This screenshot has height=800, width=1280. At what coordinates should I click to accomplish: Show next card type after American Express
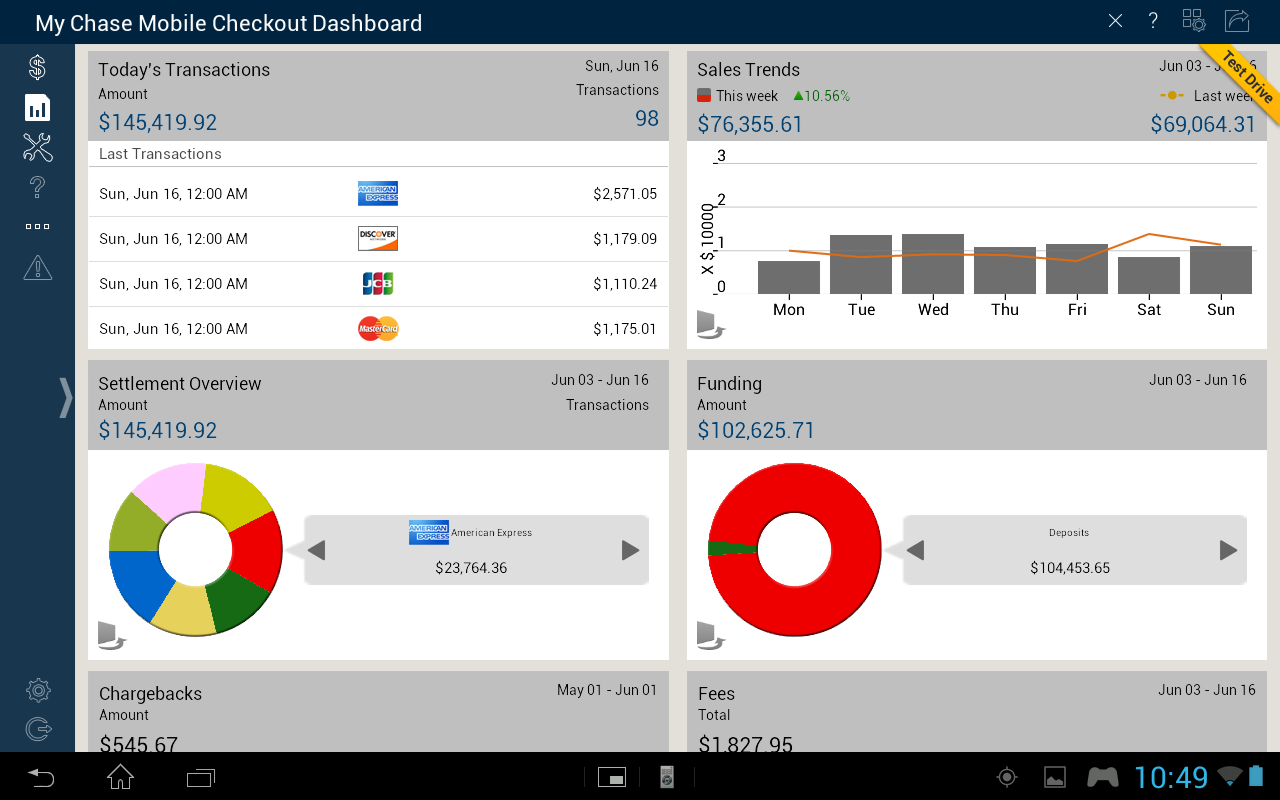630,550
